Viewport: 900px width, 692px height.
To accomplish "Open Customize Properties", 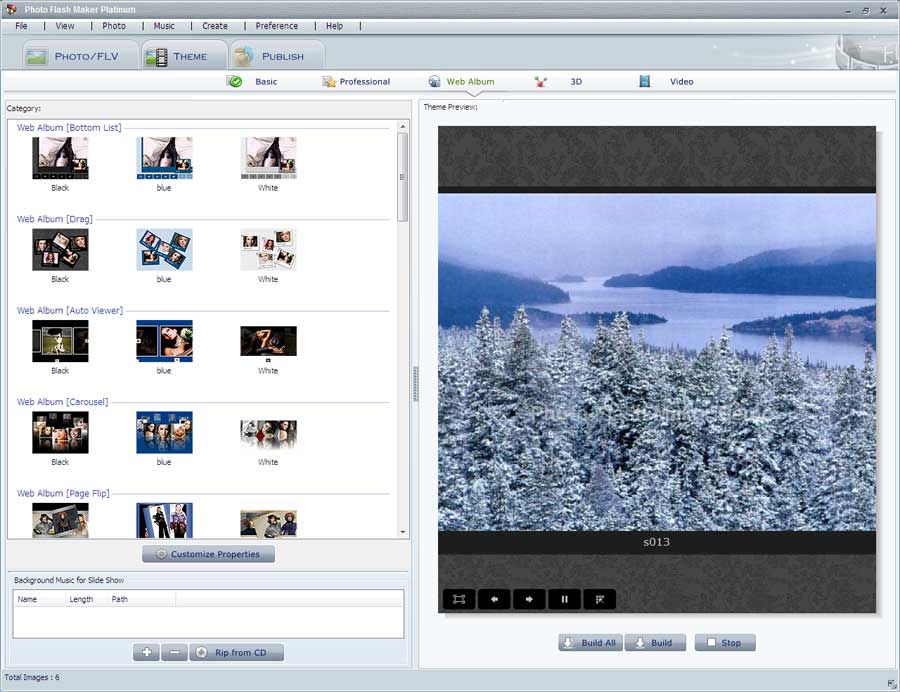I will coord(208,553).
